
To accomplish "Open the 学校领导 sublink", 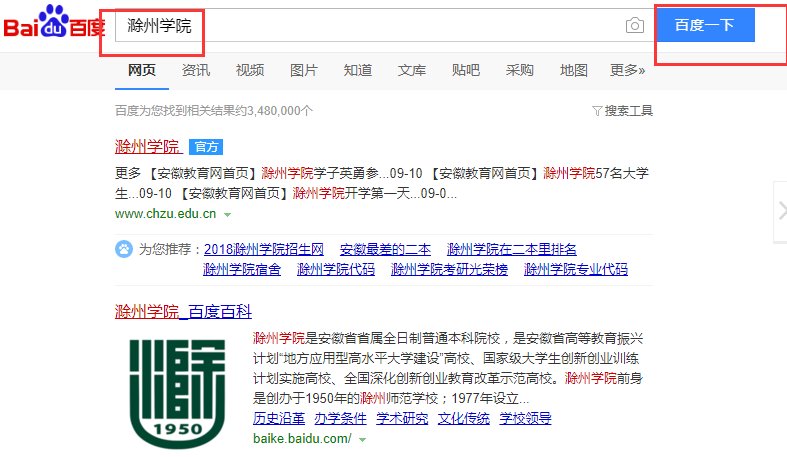I will pyautogui.click(x=525, y=418).
